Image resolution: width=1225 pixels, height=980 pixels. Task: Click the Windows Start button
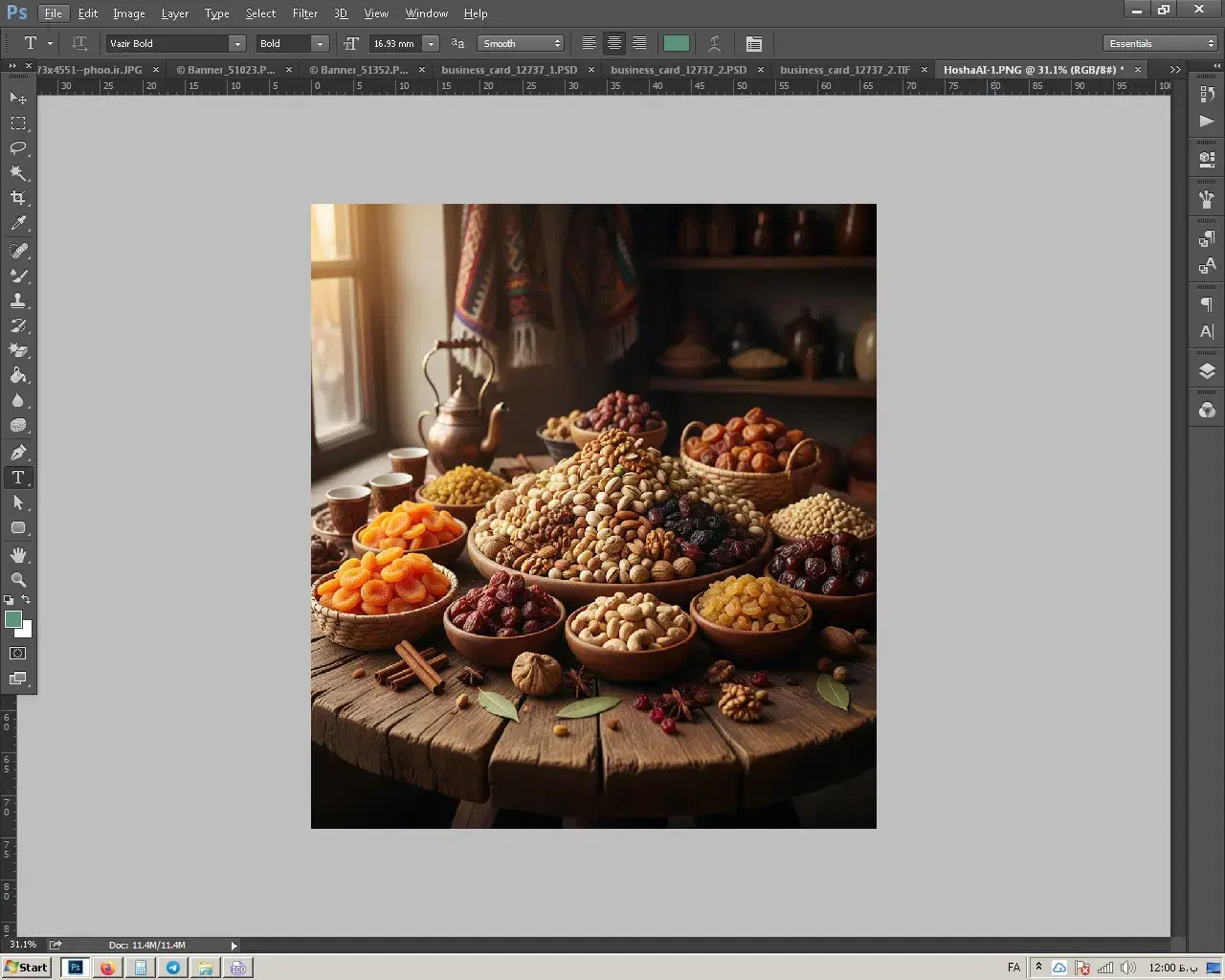click(27, 968)
